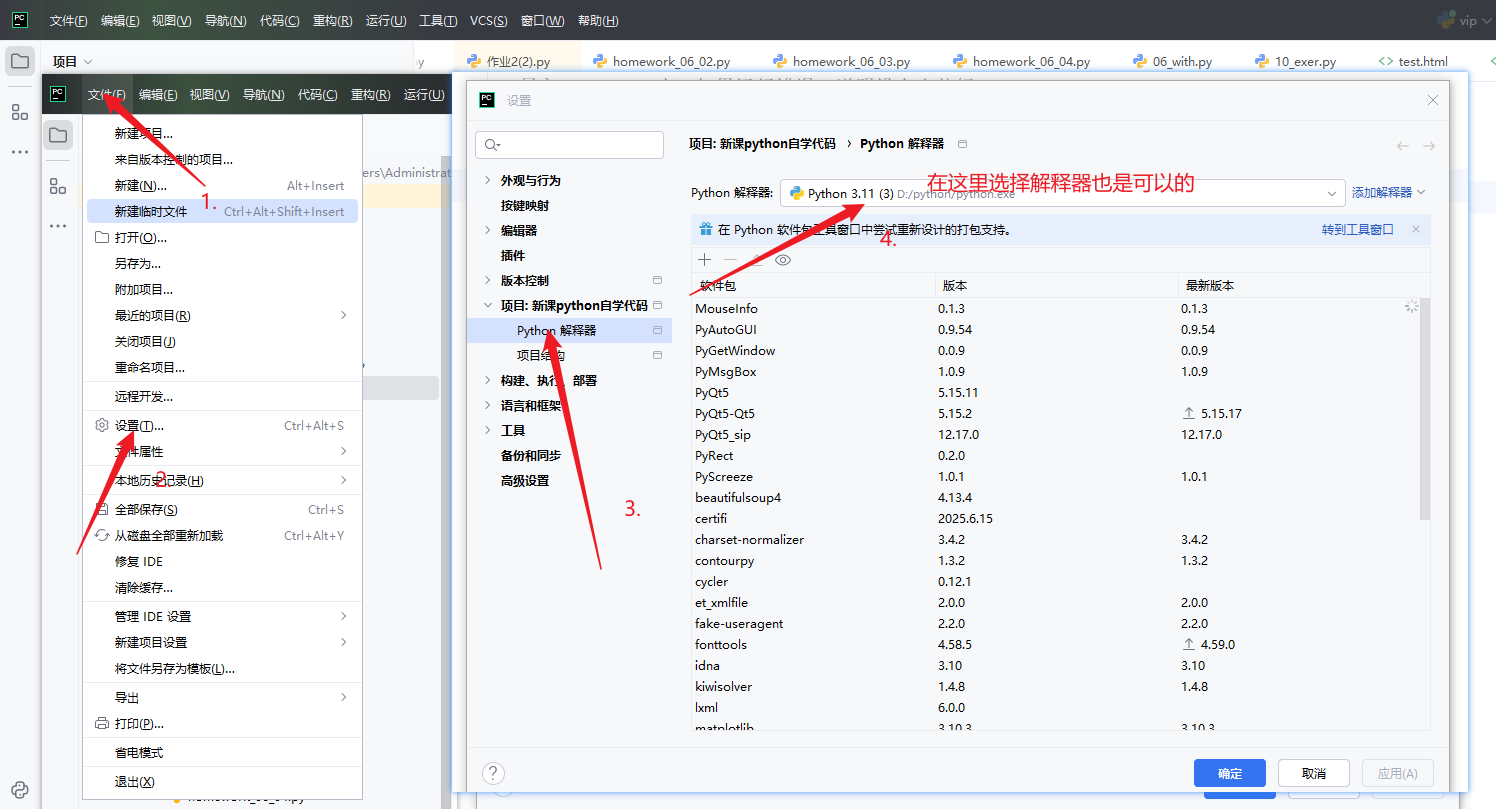
Task: Switch to the 10_exer.py tab
Action: [1295, 61]
